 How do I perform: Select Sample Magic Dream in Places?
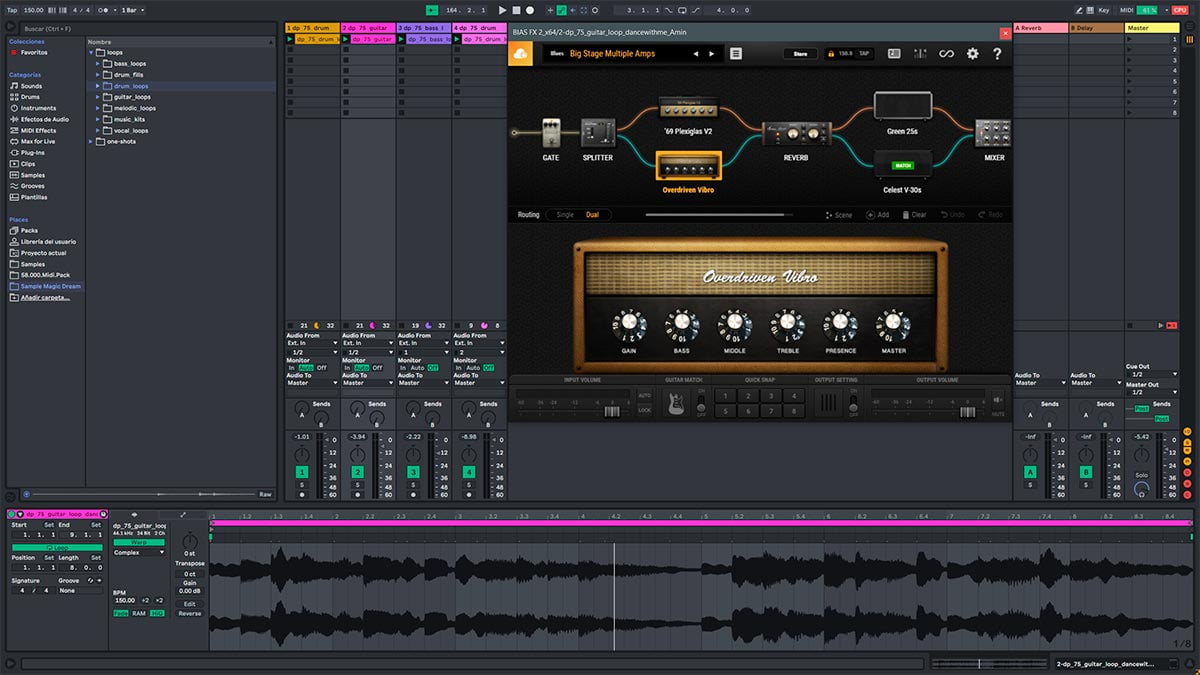45,286
